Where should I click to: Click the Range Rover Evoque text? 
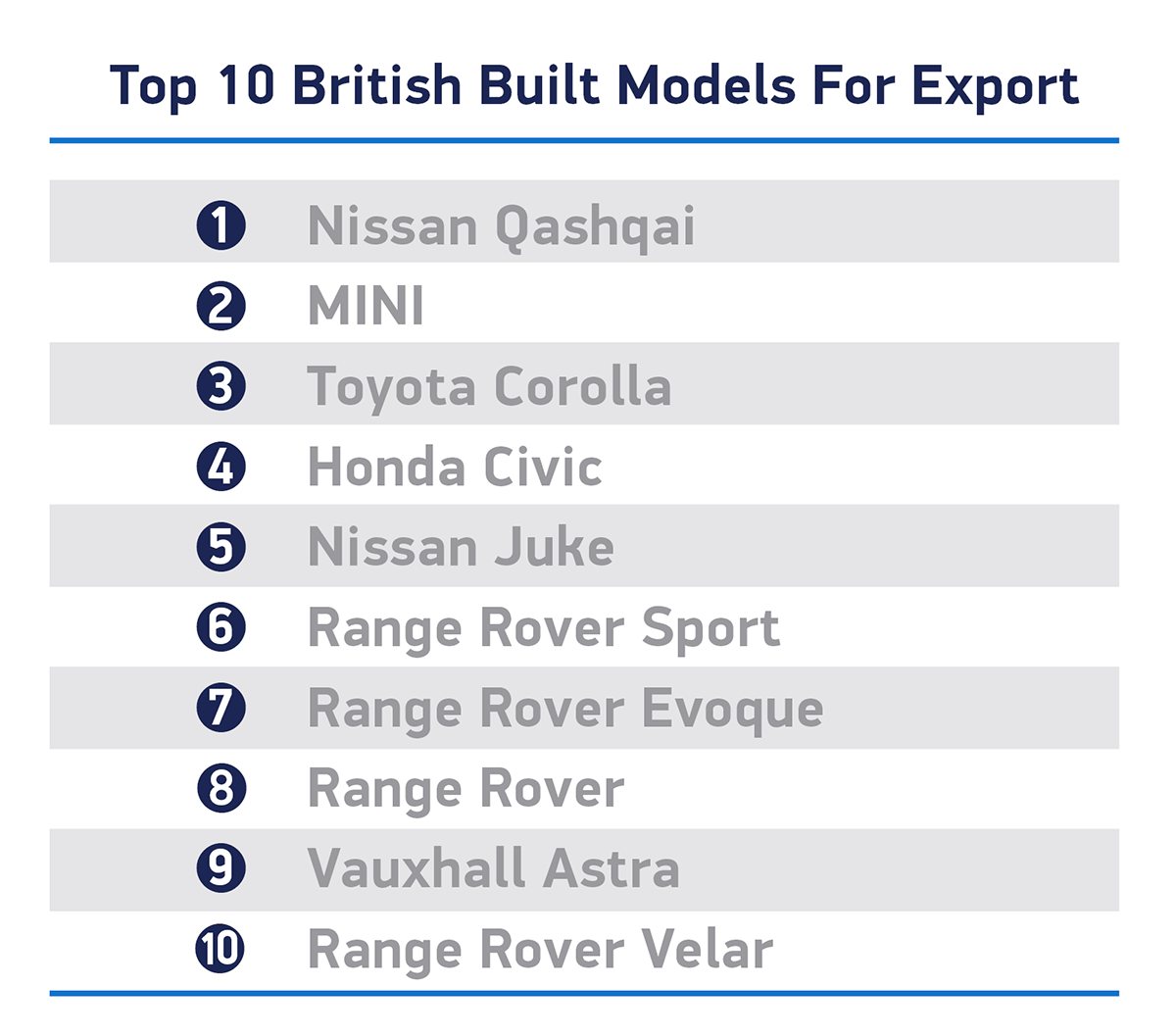[x=565, y=709]
